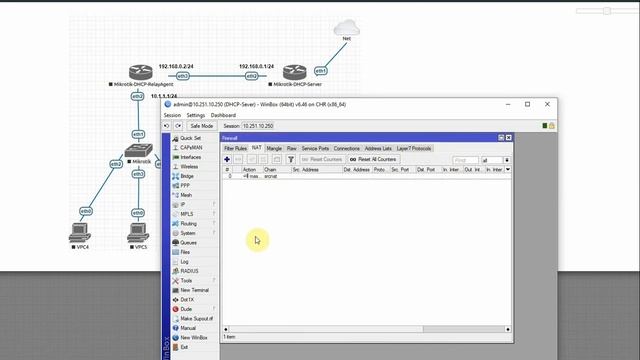Open Bridge in the sidebar

(187, 176)
